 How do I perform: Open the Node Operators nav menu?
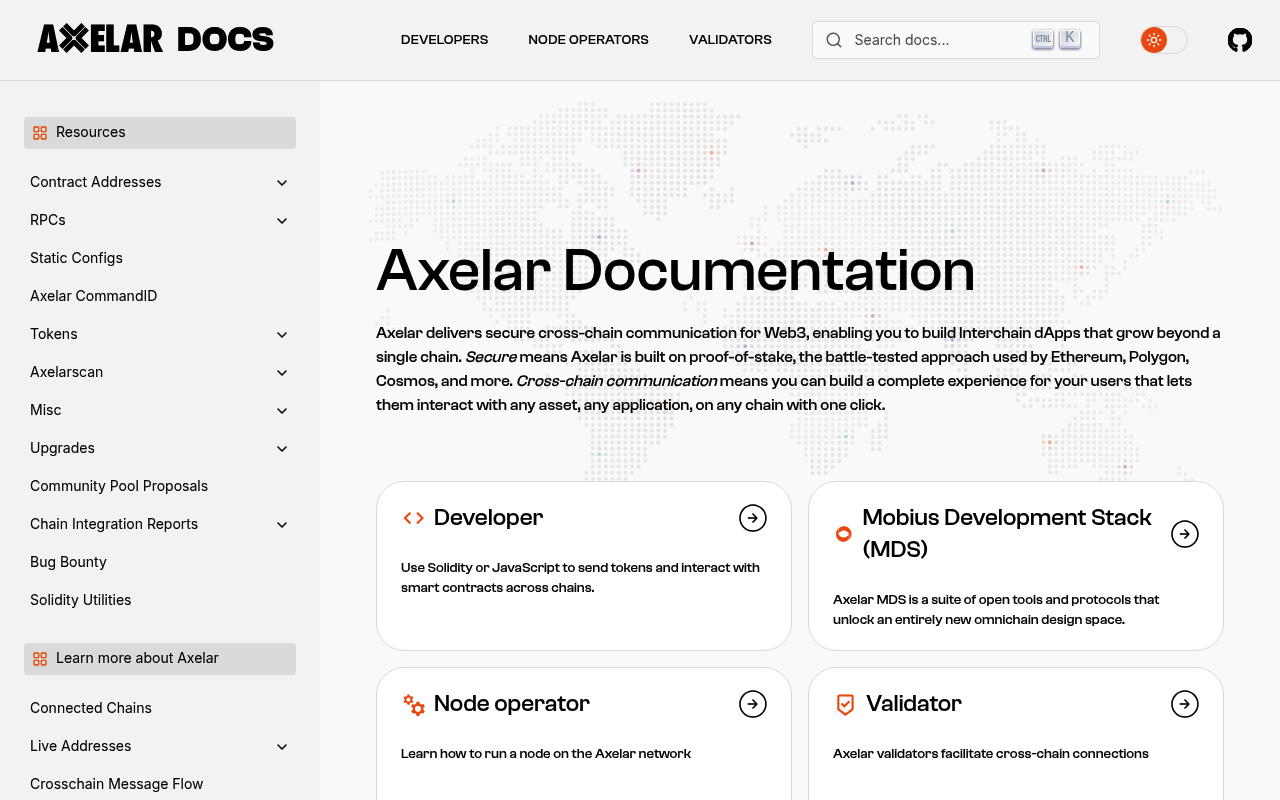tap(588, 40)
